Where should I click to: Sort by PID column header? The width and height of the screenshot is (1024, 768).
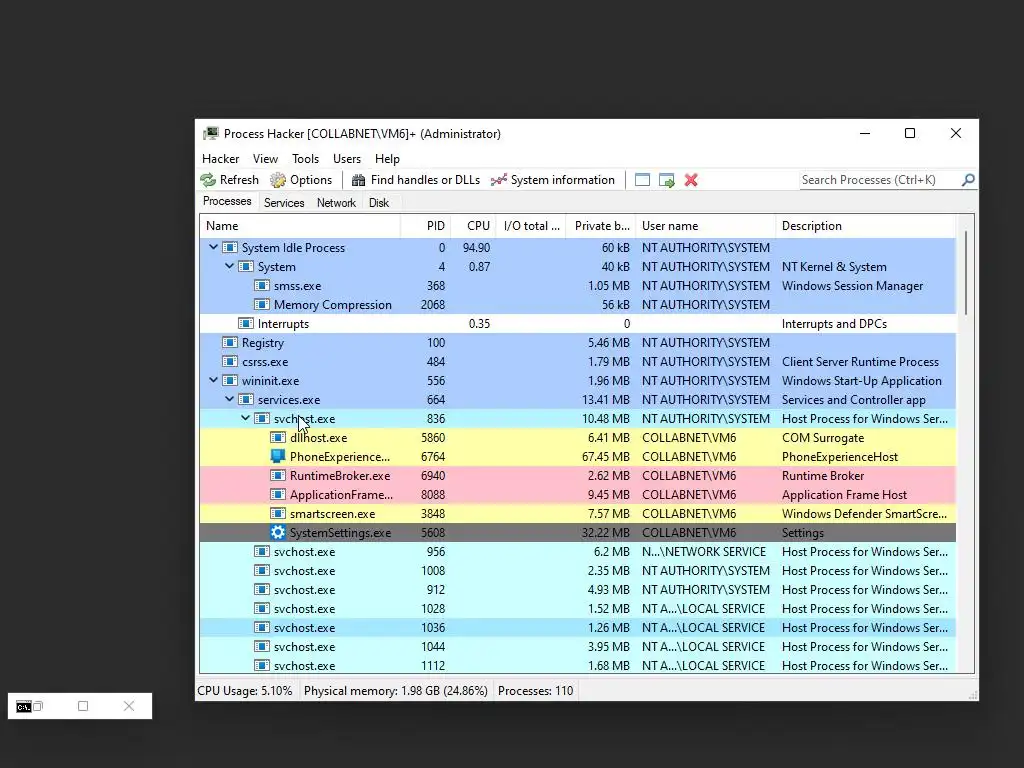tap(426, 226)
